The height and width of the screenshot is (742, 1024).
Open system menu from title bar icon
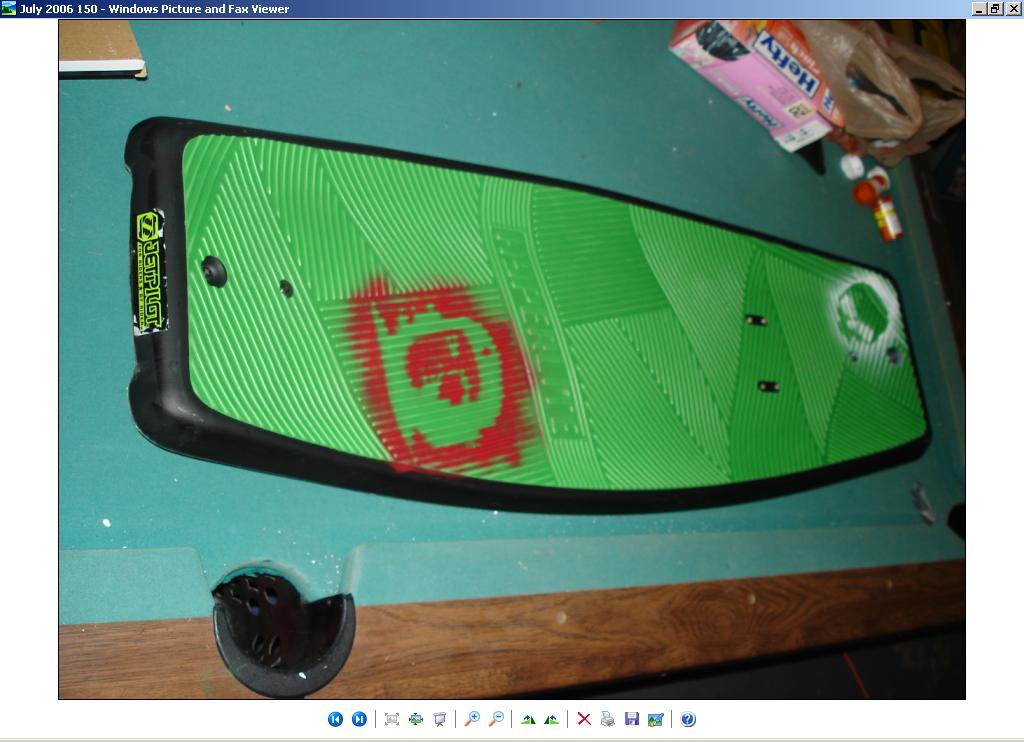click(x=9, y=9)
